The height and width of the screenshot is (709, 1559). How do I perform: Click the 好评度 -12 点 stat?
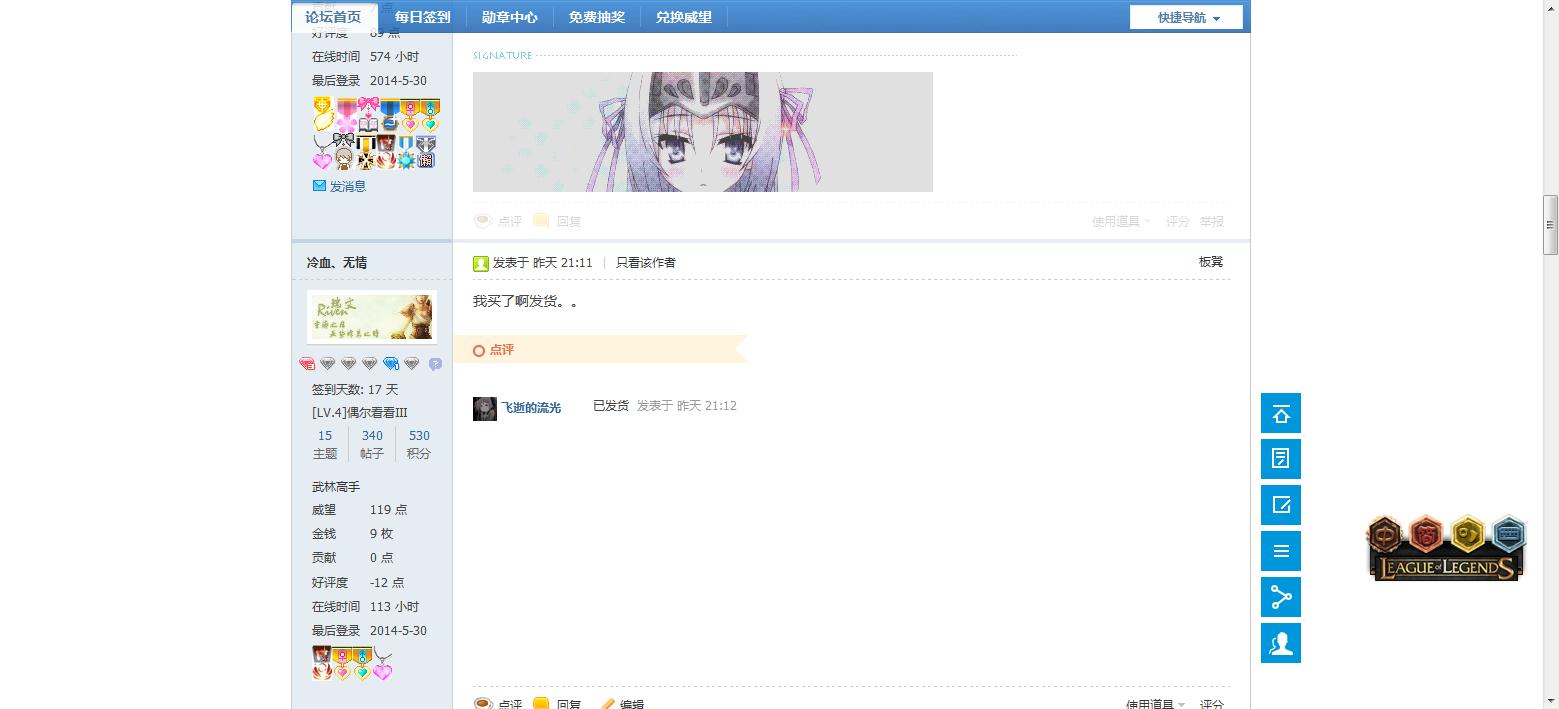click(358, 583)
